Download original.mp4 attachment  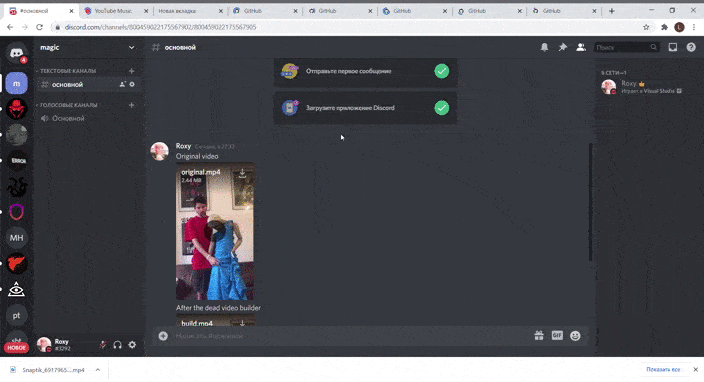pyautogui.click(x=242, y=173)
